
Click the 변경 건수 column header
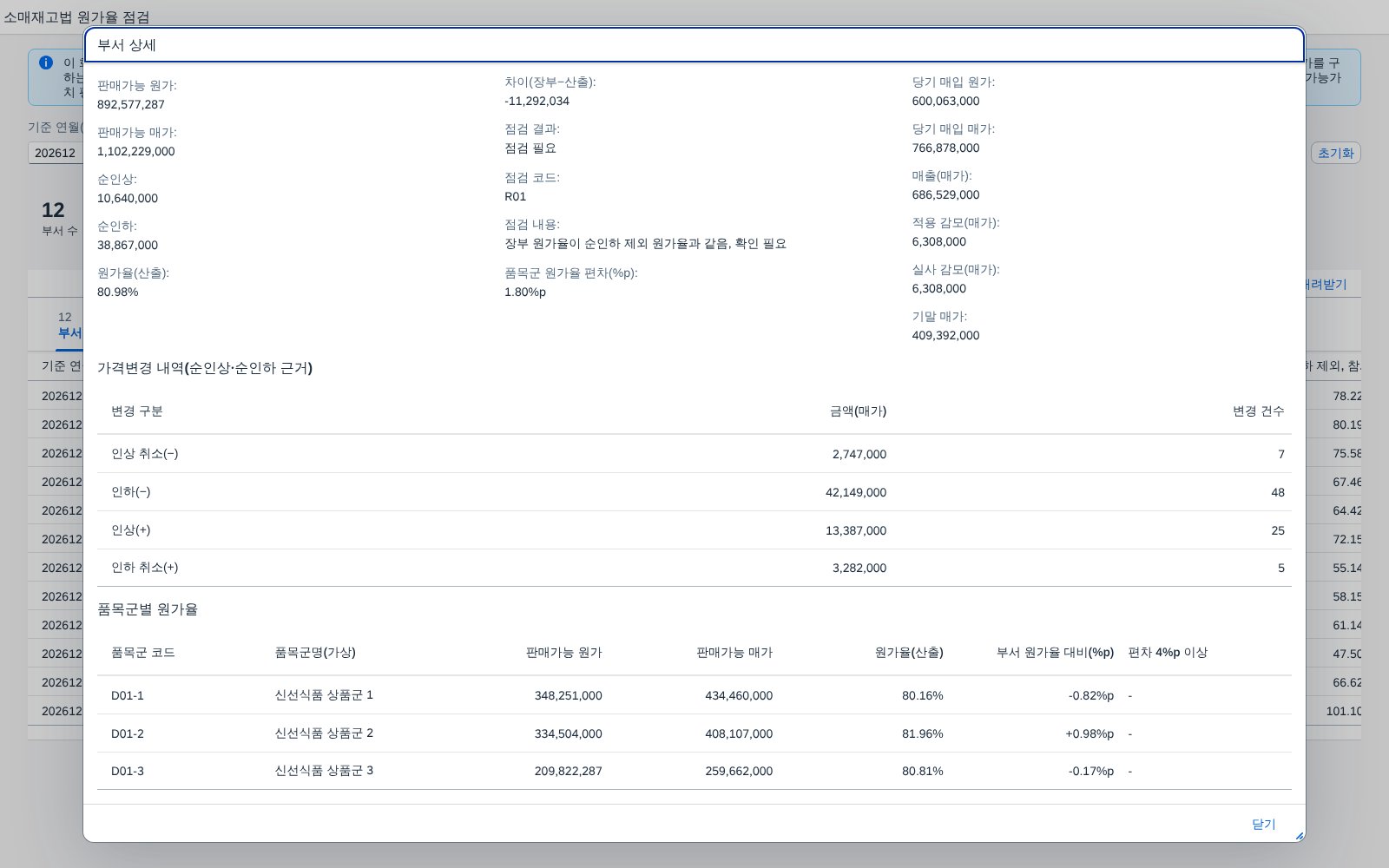pos(1259,411)
